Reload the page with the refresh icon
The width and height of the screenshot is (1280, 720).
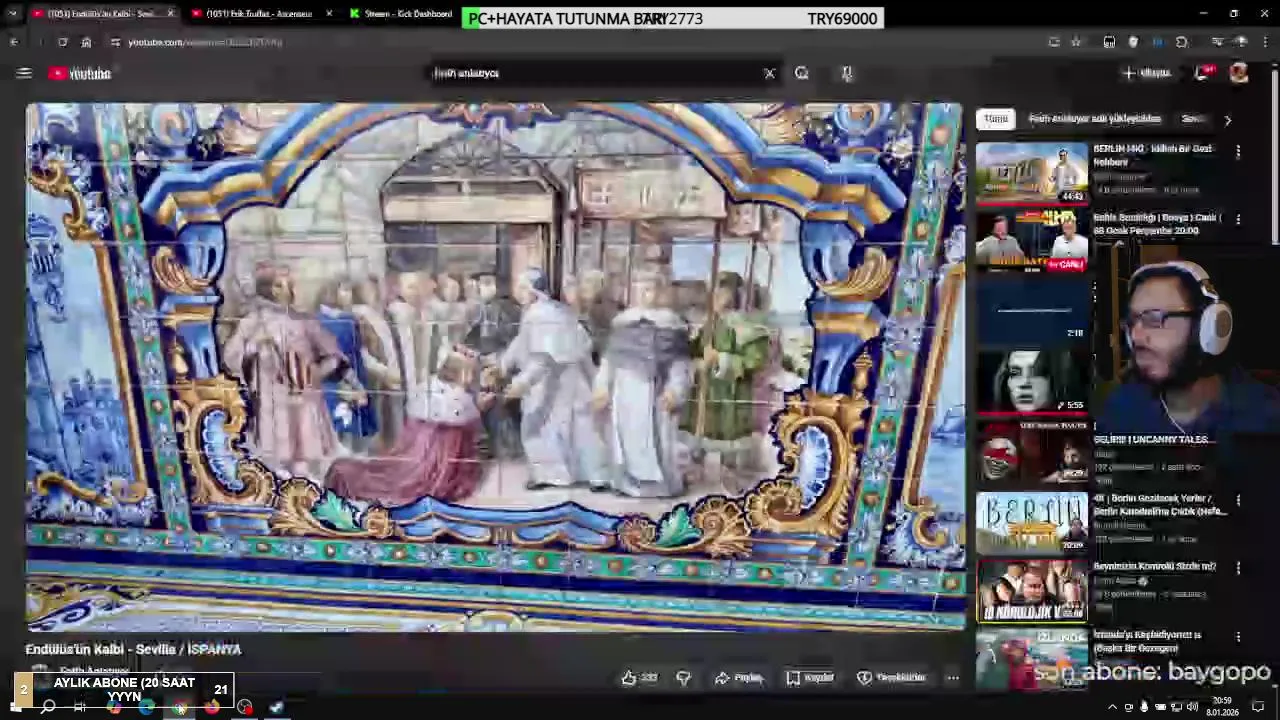[62, 42]
